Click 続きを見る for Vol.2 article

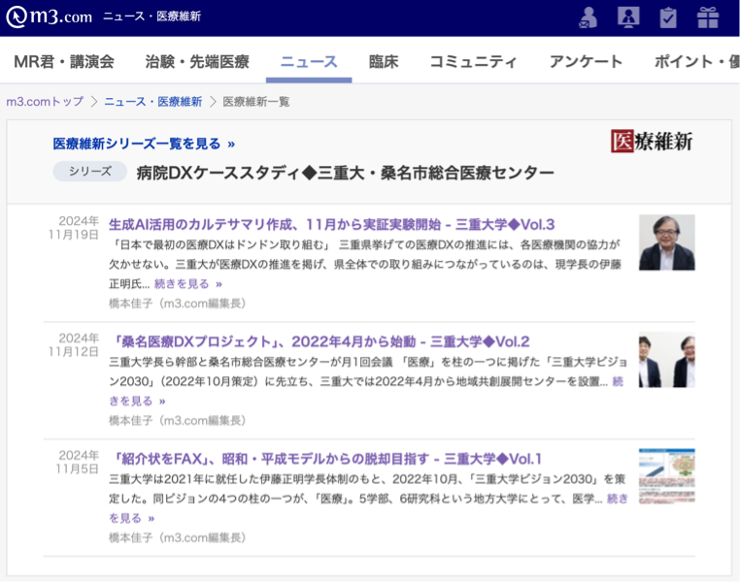coord(137,401)
